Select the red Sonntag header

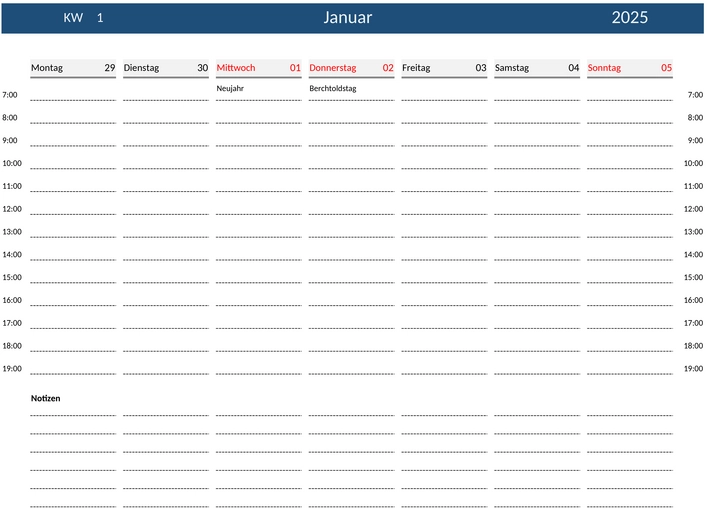(x=604, y=68)
